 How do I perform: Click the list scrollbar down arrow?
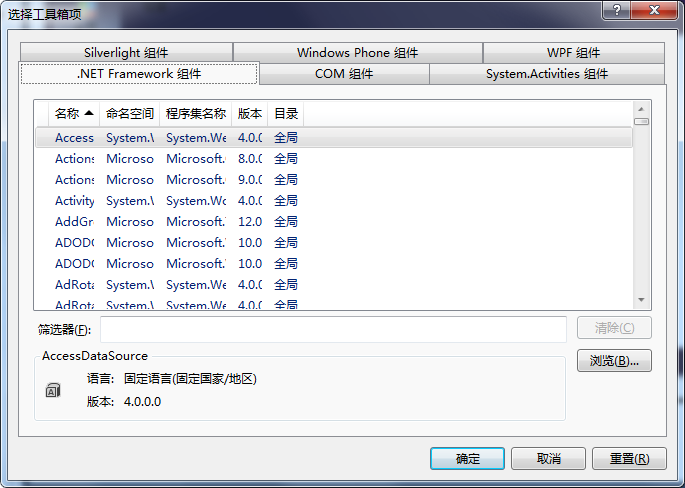pyautogui.click(x=641, y=300)
